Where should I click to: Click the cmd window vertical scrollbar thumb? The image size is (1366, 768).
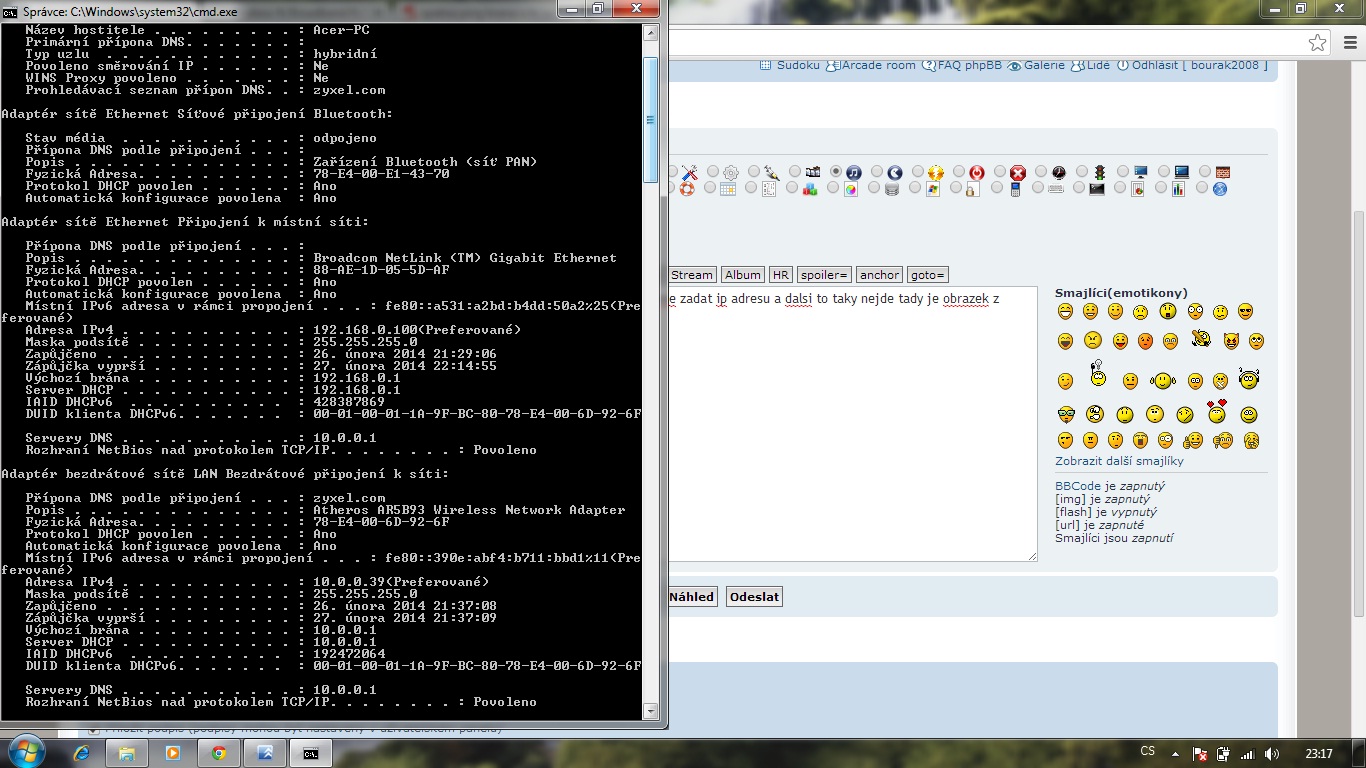pos(650,120)
